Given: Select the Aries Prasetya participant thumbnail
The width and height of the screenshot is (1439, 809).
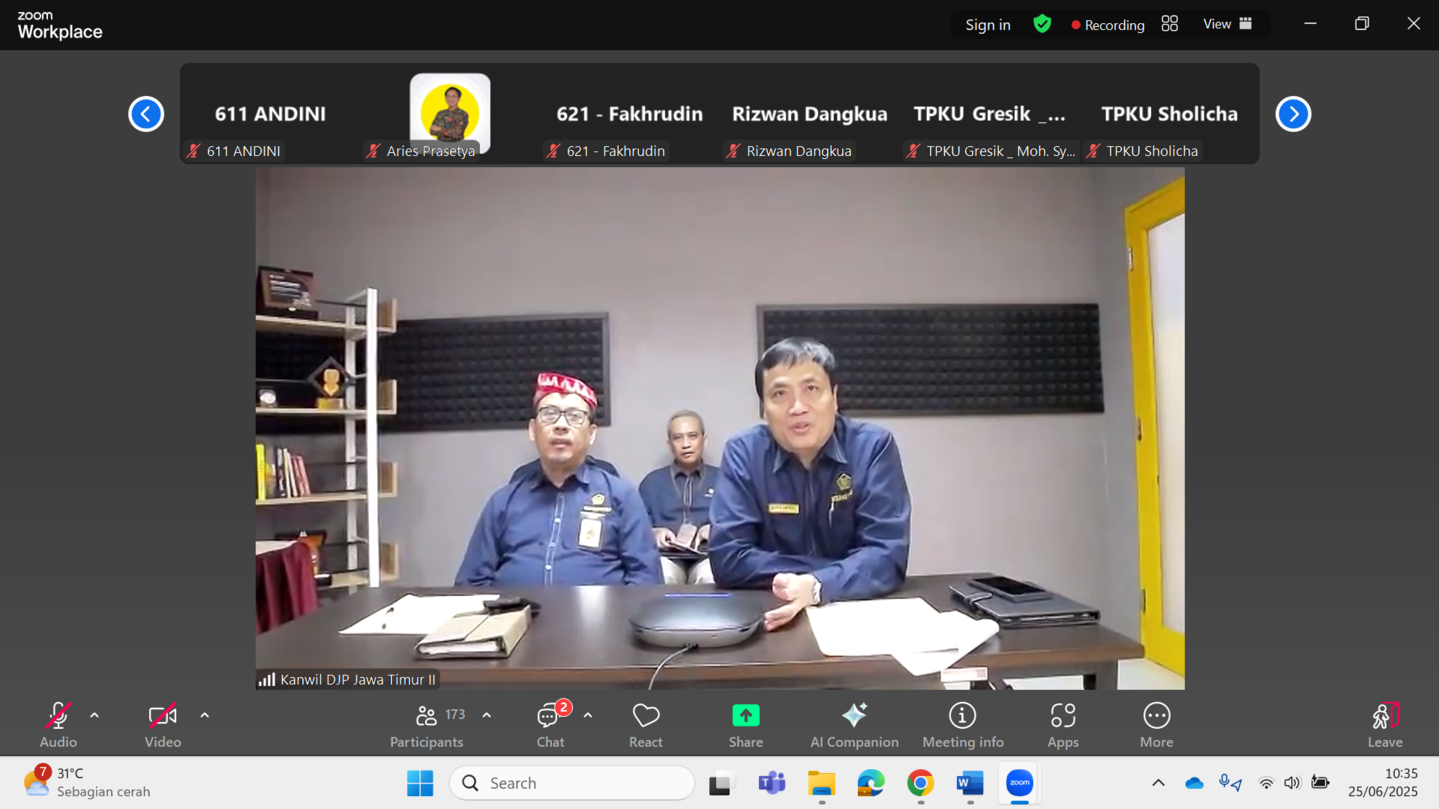Looking at the screenshot, I should pos(450,114).
